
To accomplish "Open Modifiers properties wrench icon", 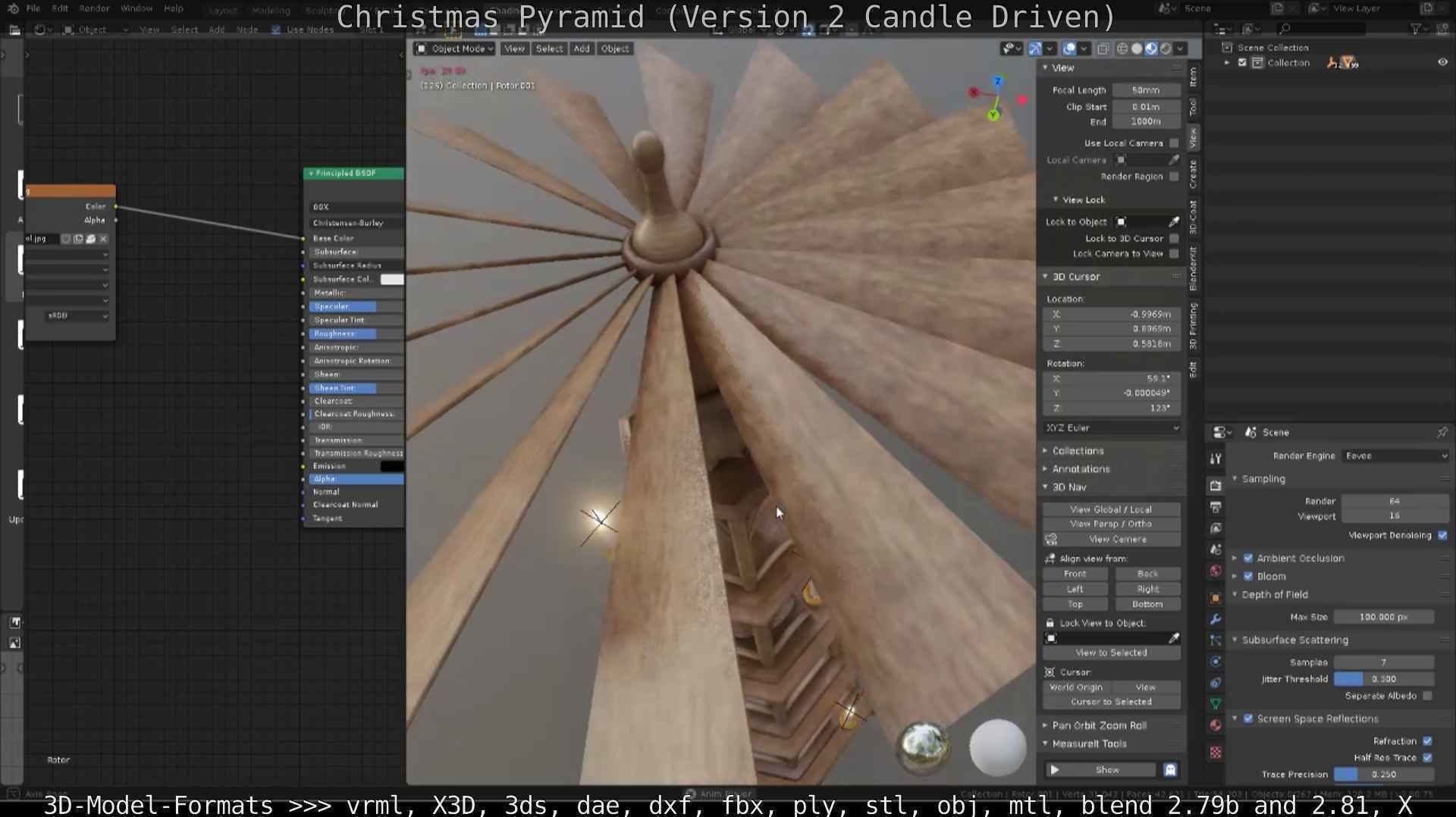I will click(1216, 619).
